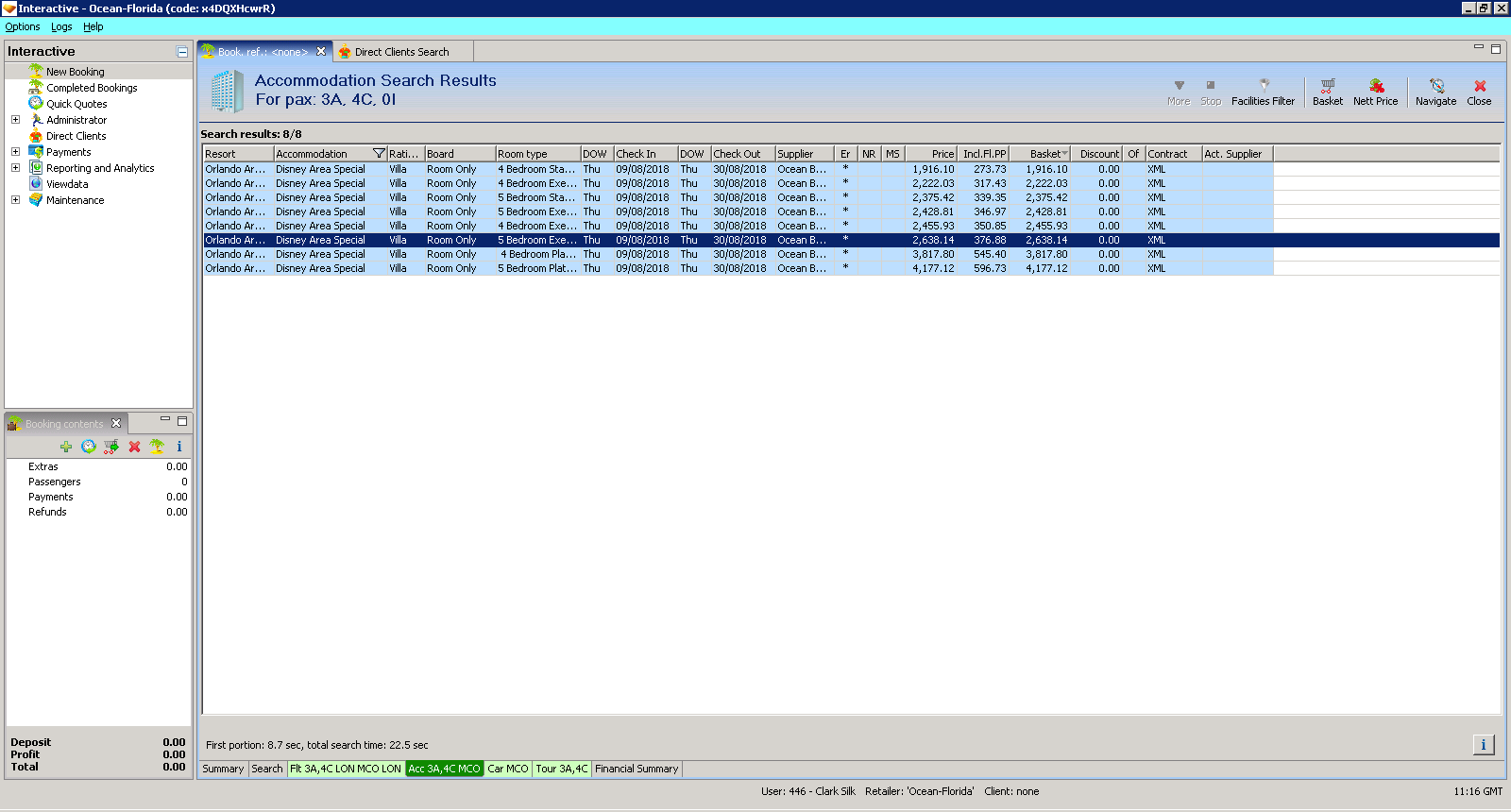
Task: Click the Payments dollar icon
Action: [x=36, y=152]
